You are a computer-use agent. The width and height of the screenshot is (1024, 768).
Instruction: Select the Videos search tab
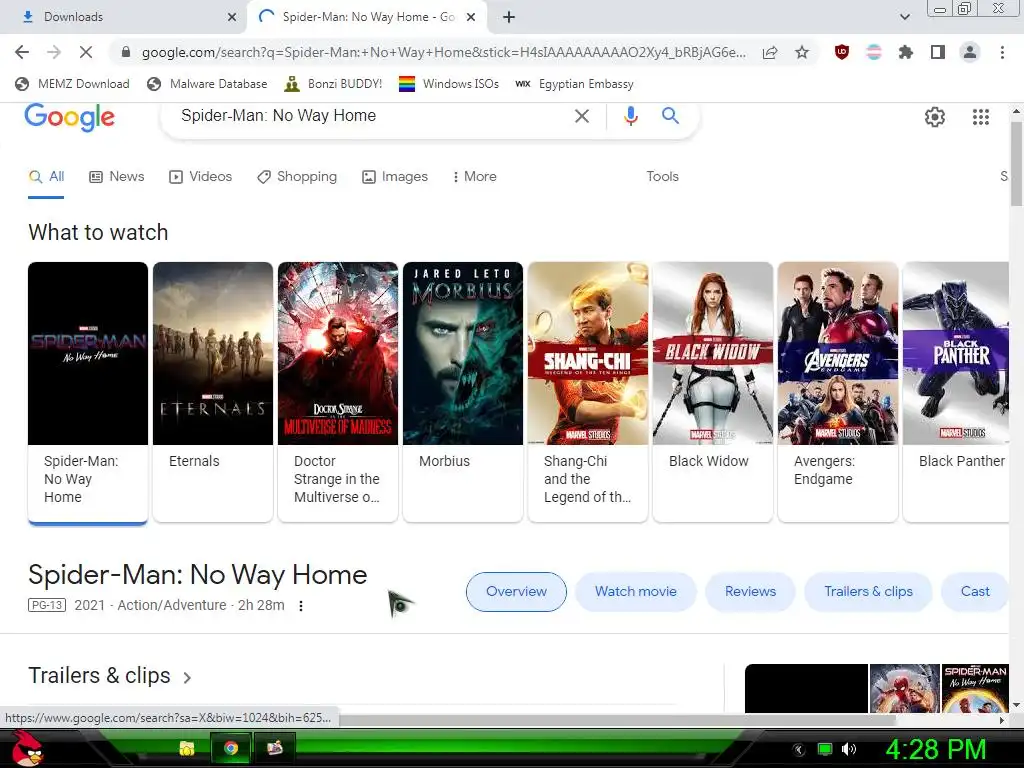200,176
